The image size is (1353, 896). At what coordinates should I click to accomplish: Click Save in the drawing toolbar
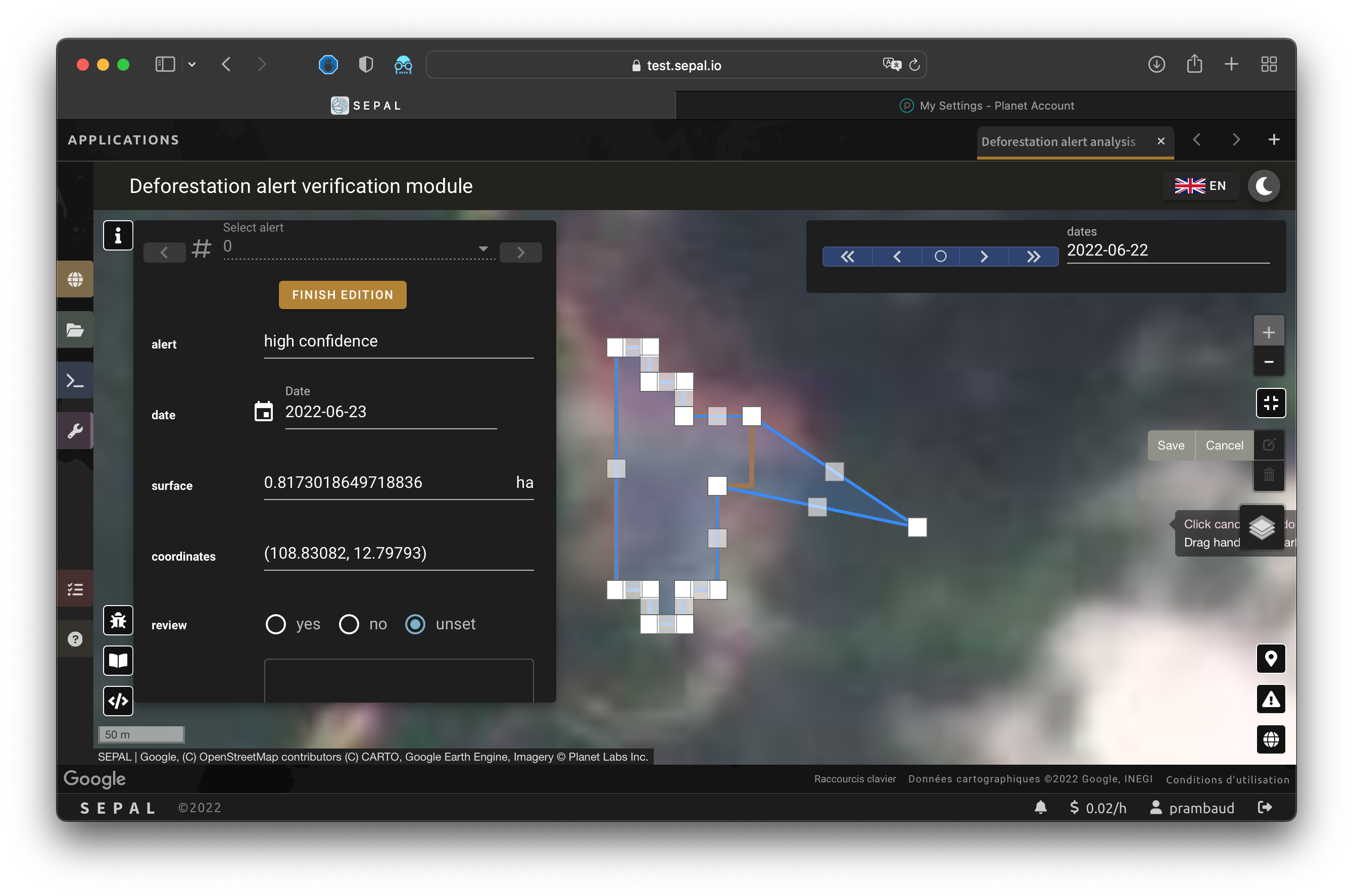[1170, 445]
